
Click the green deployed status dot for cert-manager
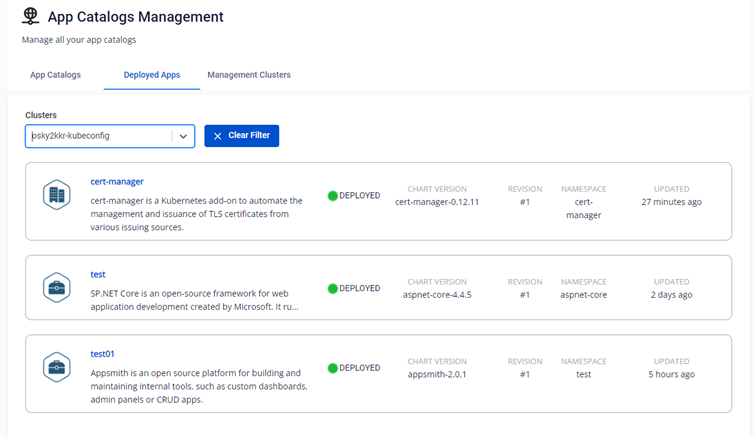[333, 195]
